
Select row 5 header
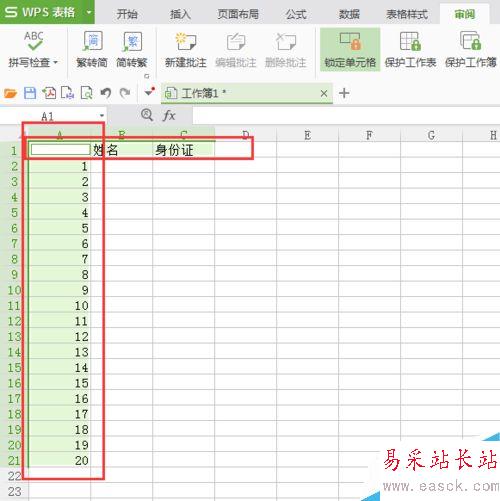point(14,212)
